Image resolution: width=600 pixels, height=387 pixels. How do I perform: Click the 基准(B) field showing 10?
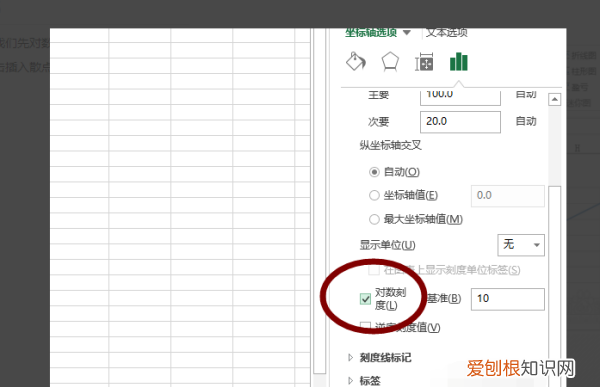507,299
